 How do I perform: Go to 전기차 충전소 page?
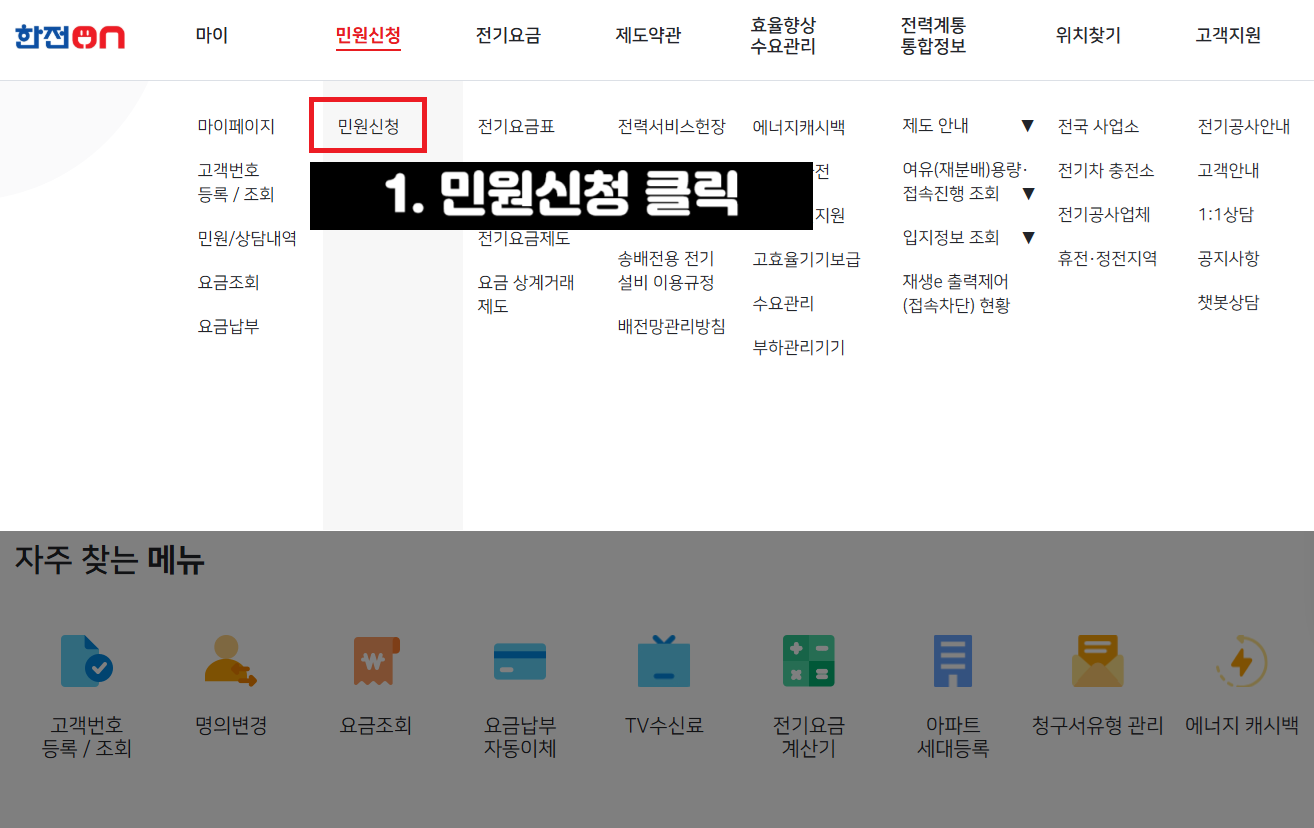(x=1104, y=170)
